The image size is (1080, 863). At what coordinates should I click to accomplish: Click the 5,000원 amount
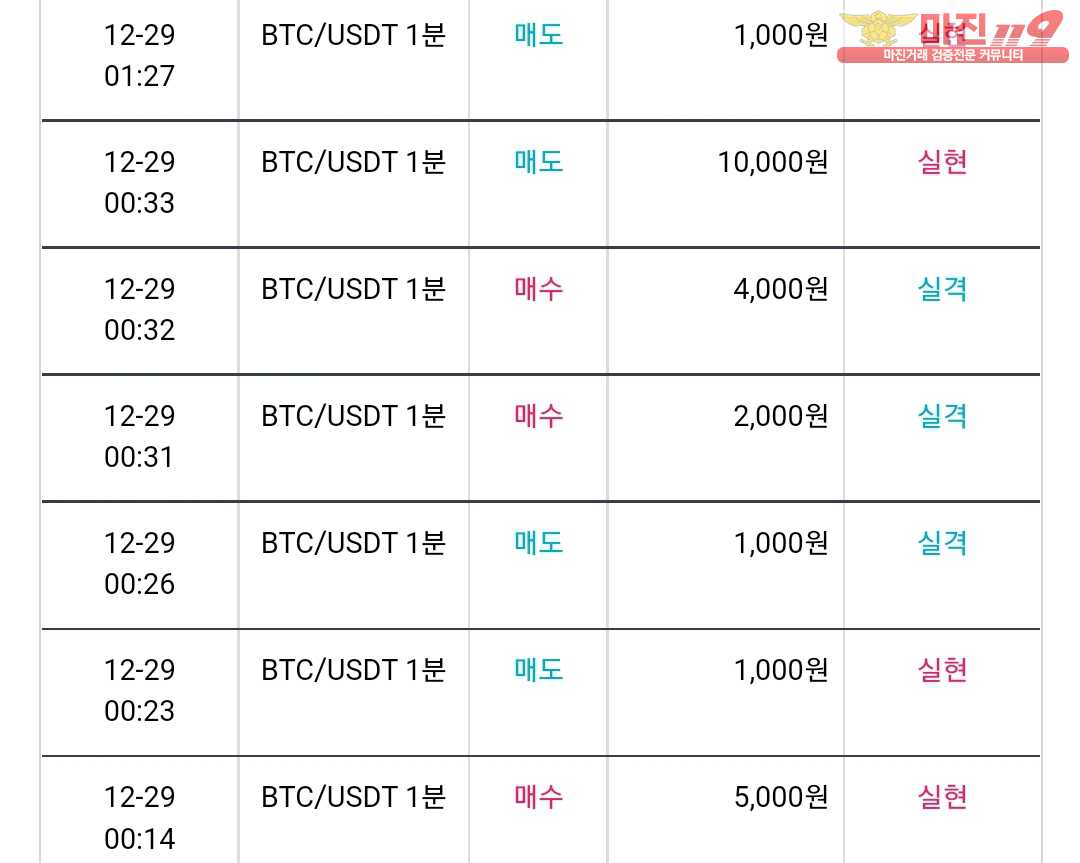click(781, 797)
